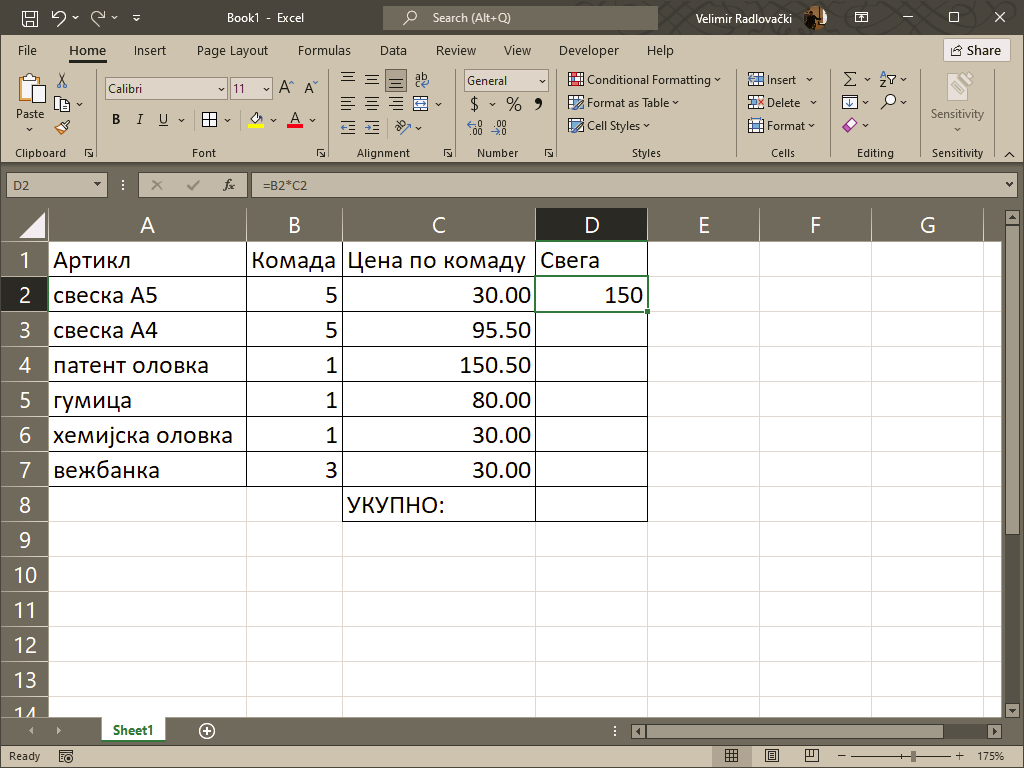Click the Increase Font Size icon
This screenshot has height=768, width=1024.
286,89
